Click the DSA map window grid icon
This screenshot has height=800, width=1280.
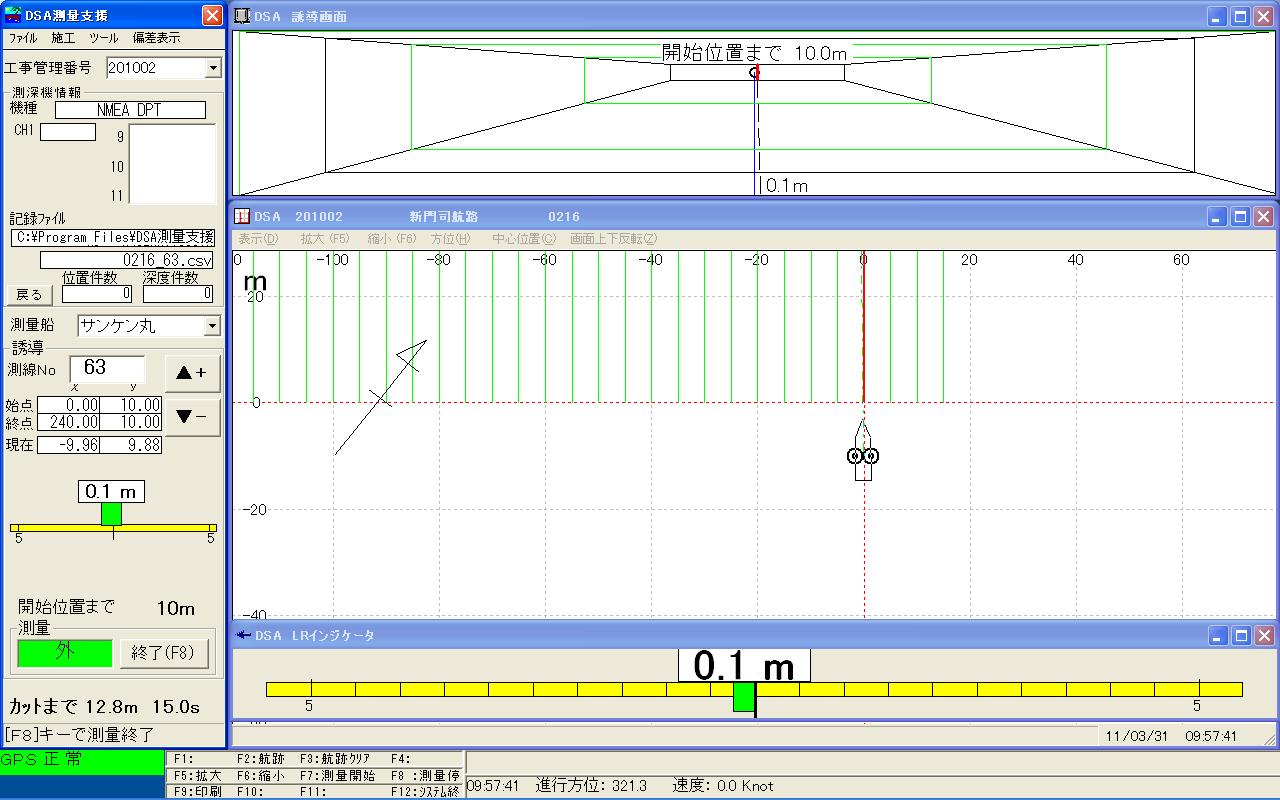point(242,217)
